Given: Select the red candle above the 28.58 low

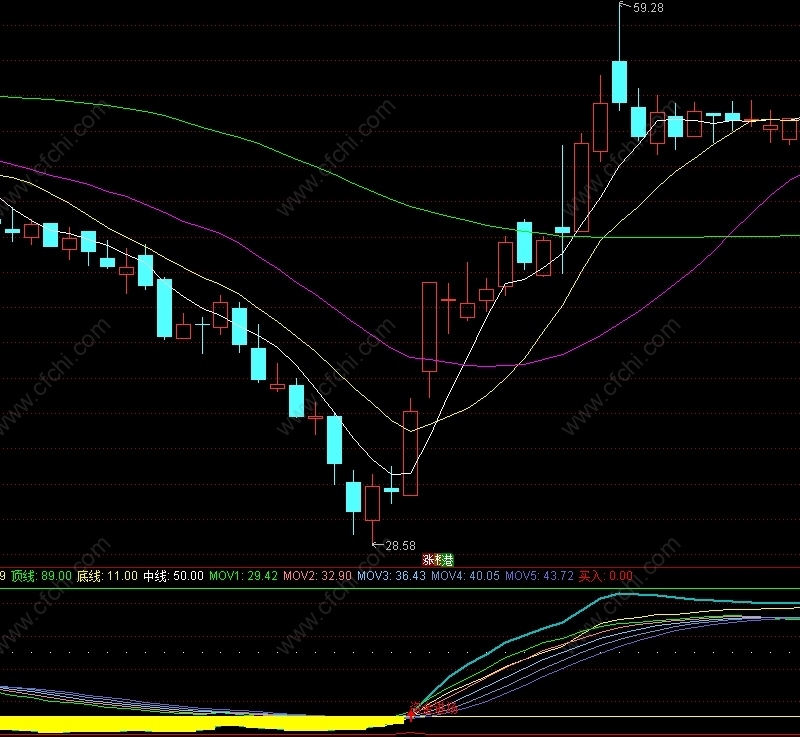Looking at the screenshot, I should [372, 503].
